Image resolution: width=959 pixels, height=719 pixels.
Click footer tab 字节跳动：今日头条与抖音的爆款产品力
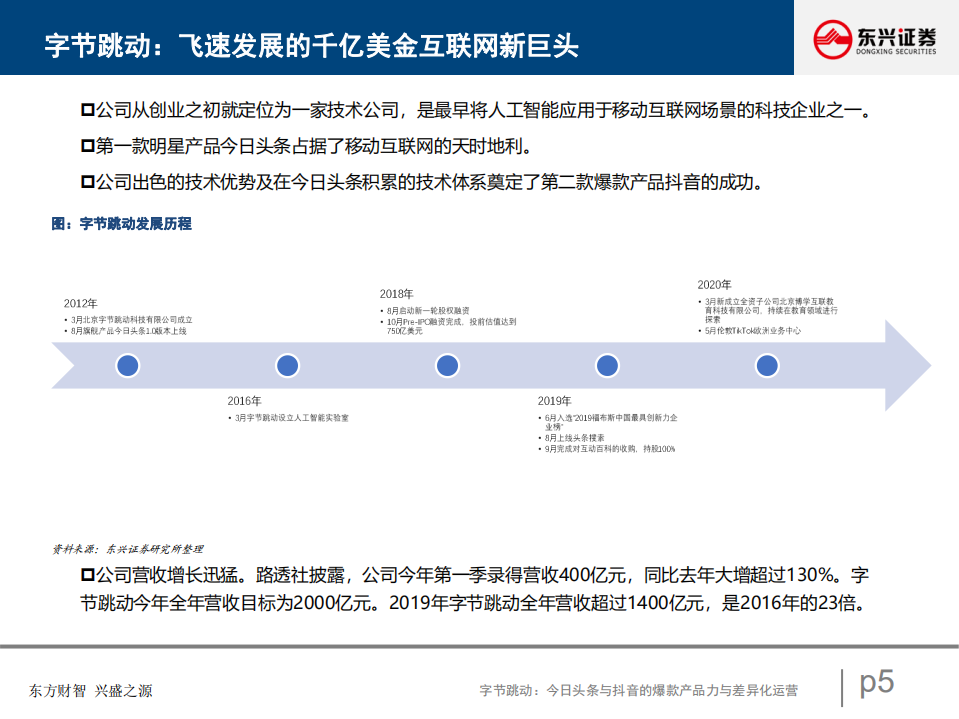point(638,687)
